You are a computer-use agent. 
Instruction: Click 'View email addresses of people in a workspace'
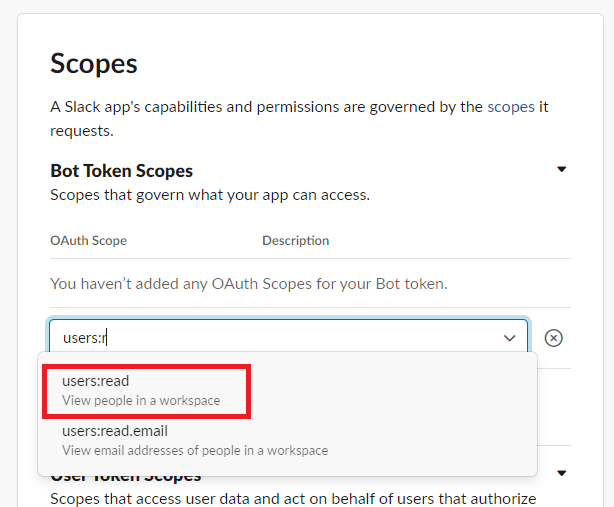pos(195,450)
